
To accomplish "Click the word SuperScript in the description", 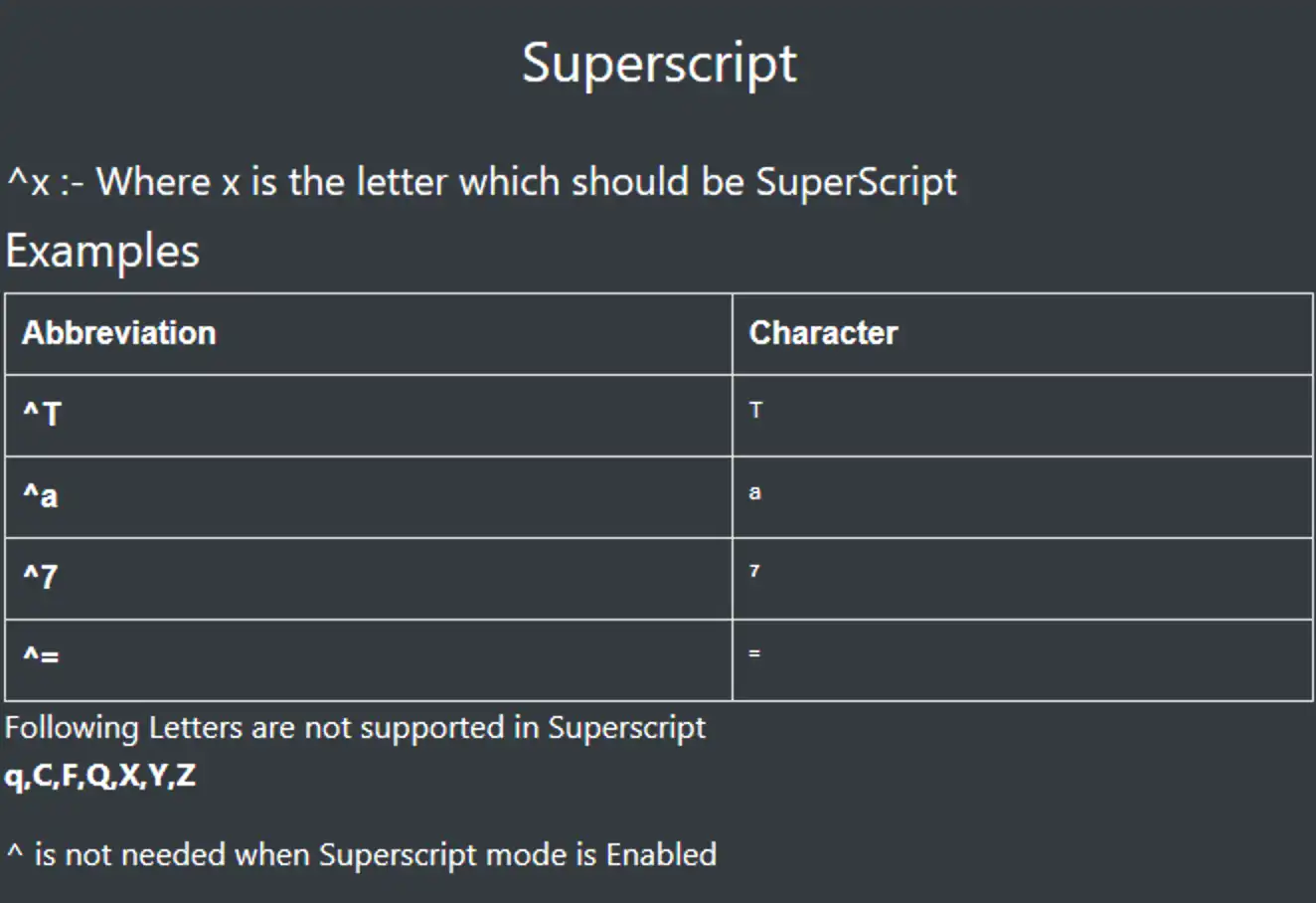I will point(856,183).
